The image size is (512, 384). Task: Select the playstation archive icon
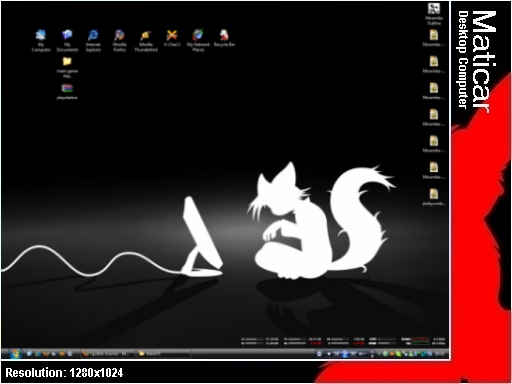67,91
